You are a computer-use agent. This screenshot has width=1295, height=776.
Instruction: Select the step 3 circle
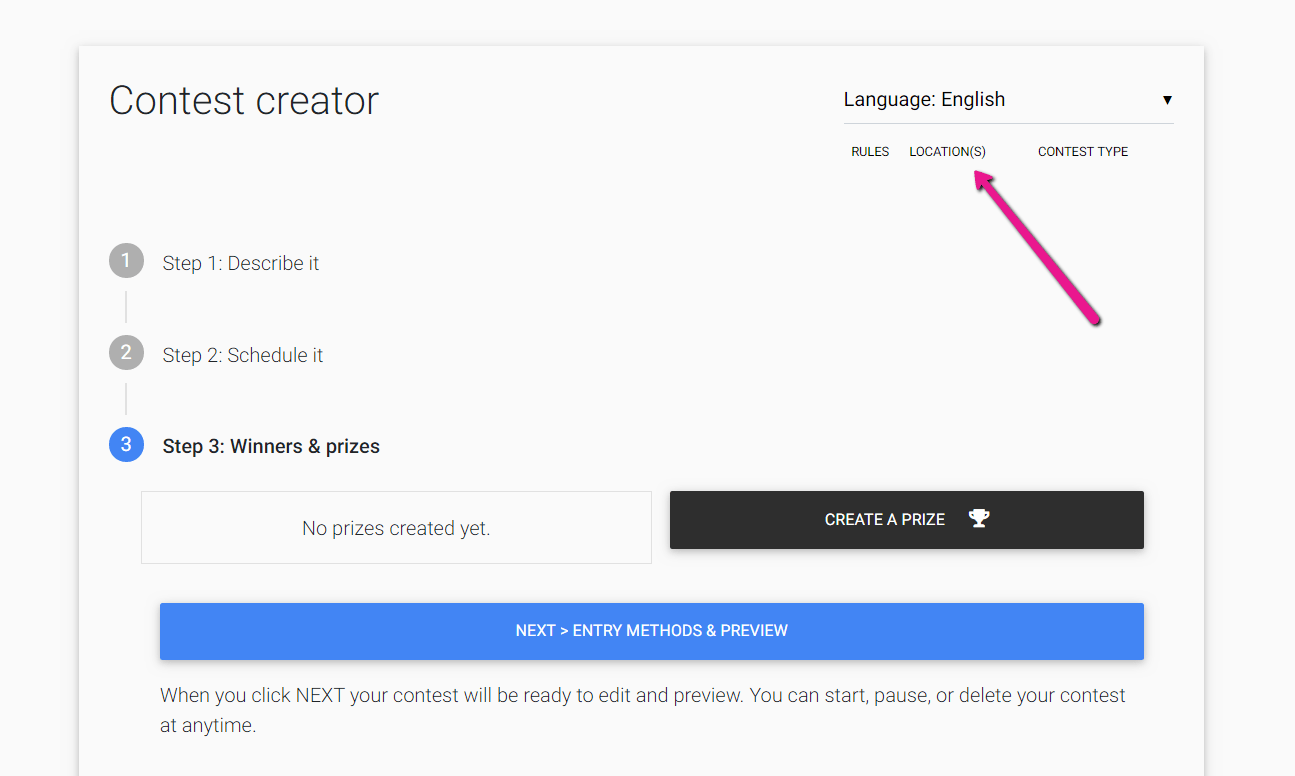pyautogui.click(x=126, y=445)
